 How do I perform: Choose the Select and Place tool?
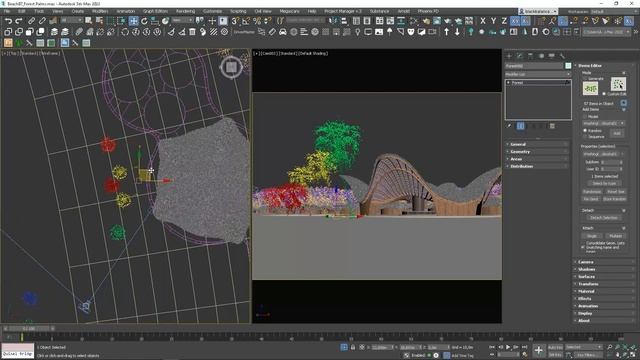click(x=165, y=20)
